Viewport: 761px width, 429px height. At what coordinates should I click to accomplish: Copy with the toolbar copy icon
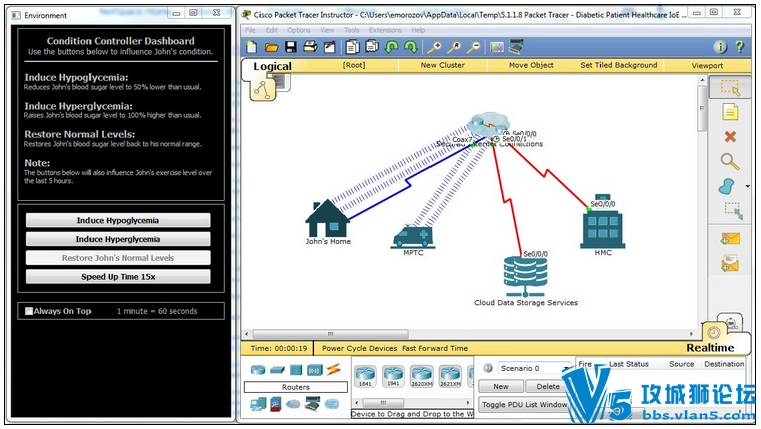tap(353, 47)
